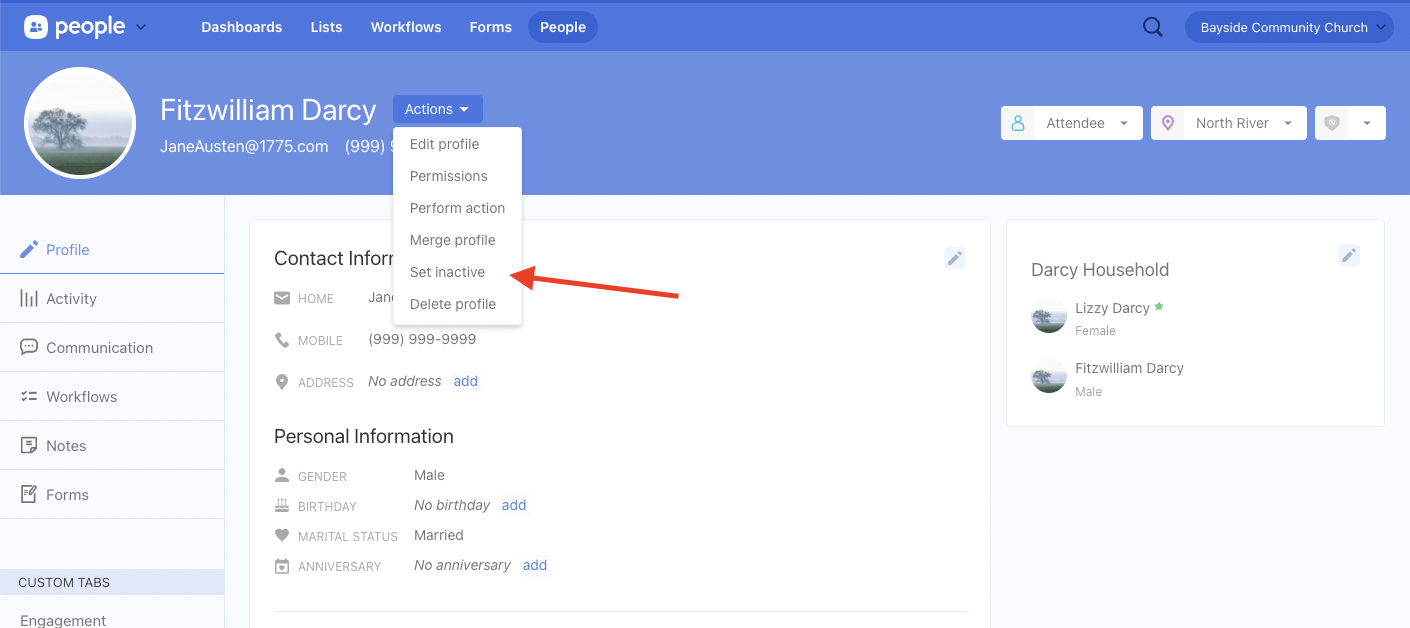
Task: Click the Actions button
Action: tap(437, 109)
